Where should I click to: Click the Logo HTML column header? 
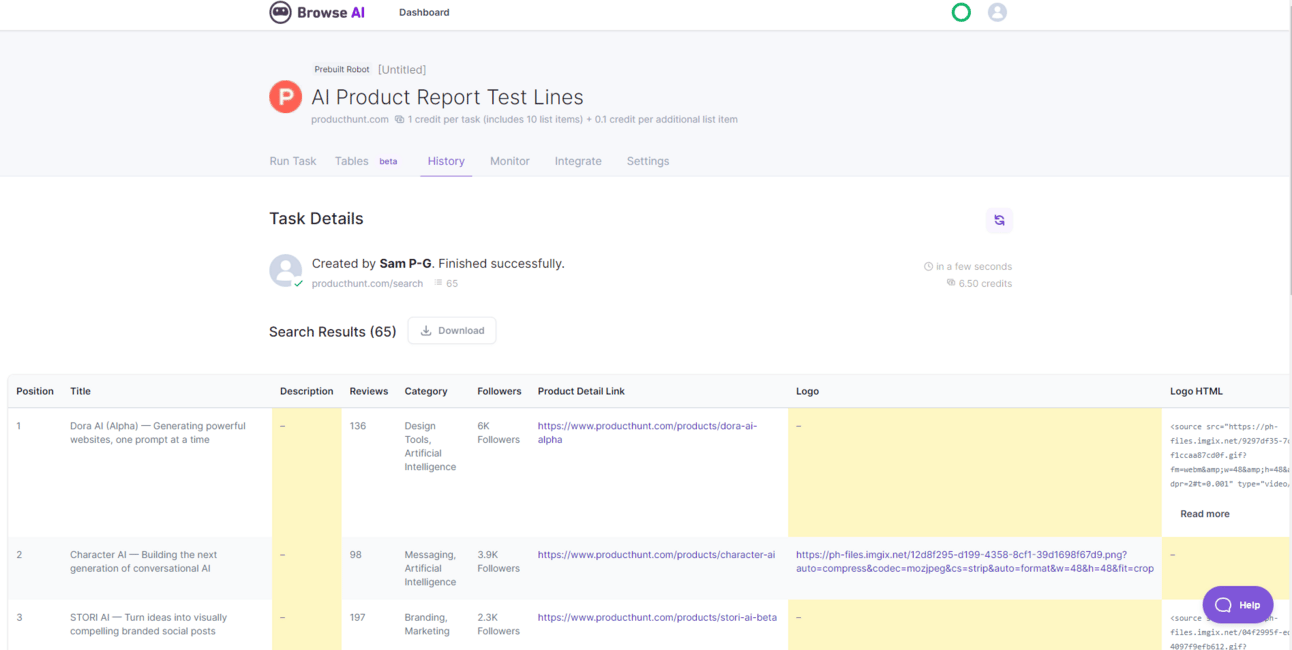click(x=1196, y=391)
